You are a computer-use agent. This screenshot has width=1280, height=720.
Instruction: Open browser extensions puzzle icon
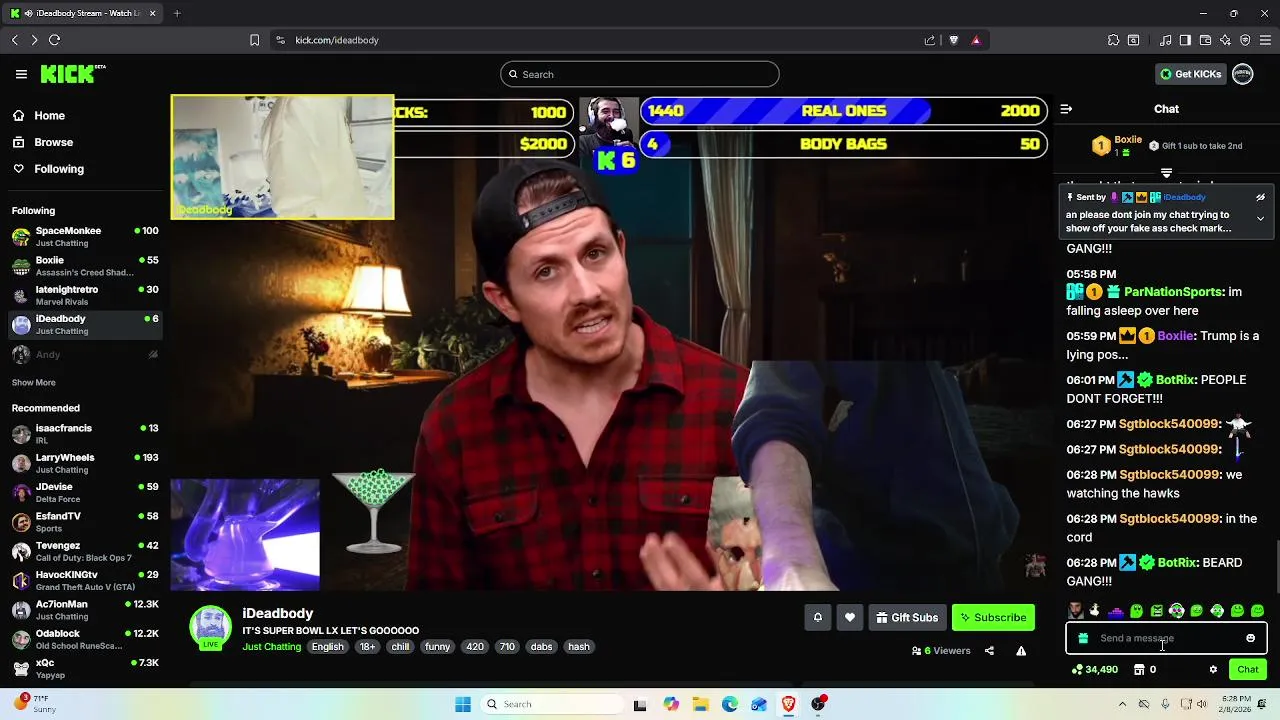1113,40
